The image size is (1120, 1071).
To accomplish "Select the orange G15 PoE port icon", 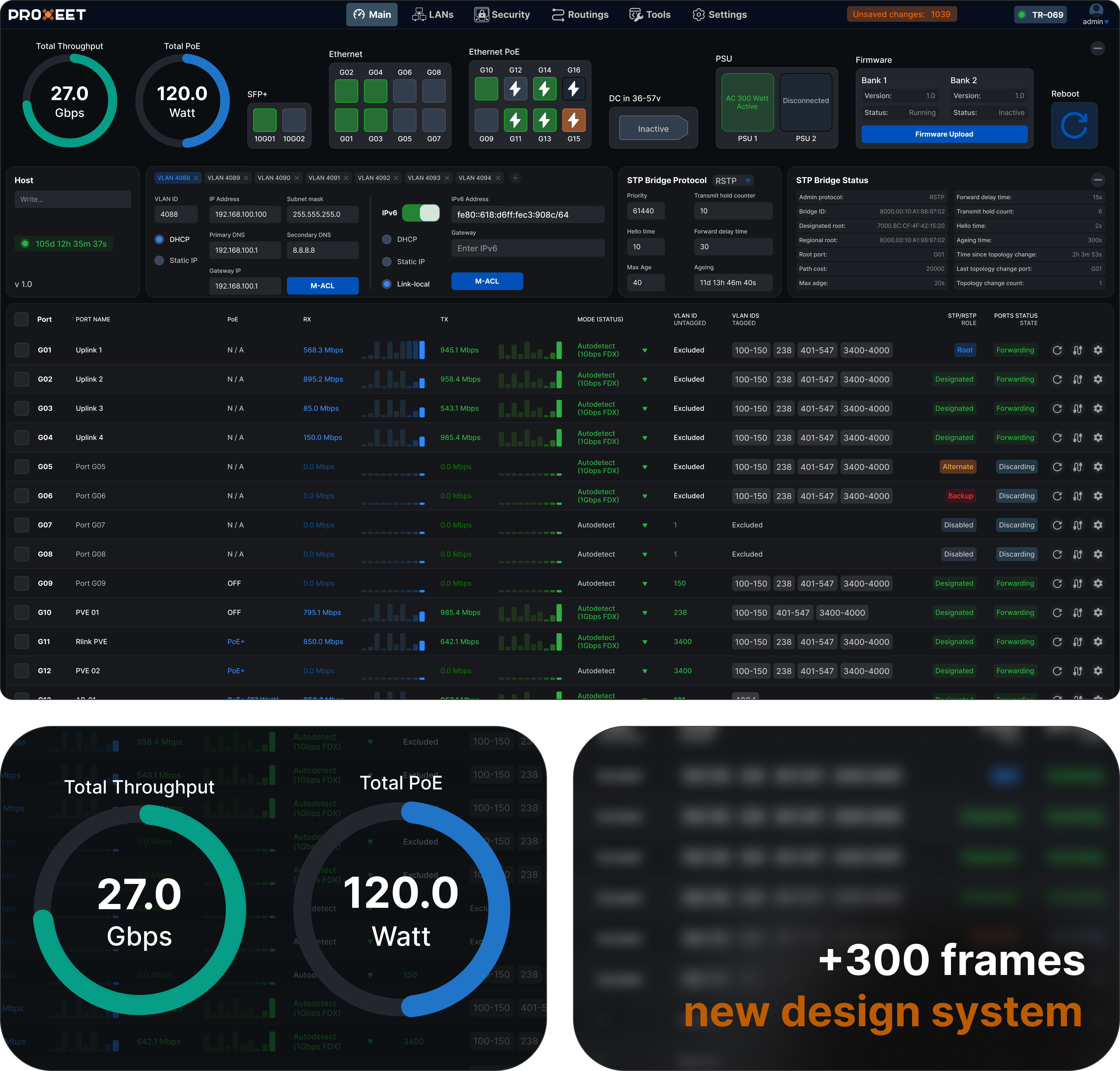I will [574, 120].
